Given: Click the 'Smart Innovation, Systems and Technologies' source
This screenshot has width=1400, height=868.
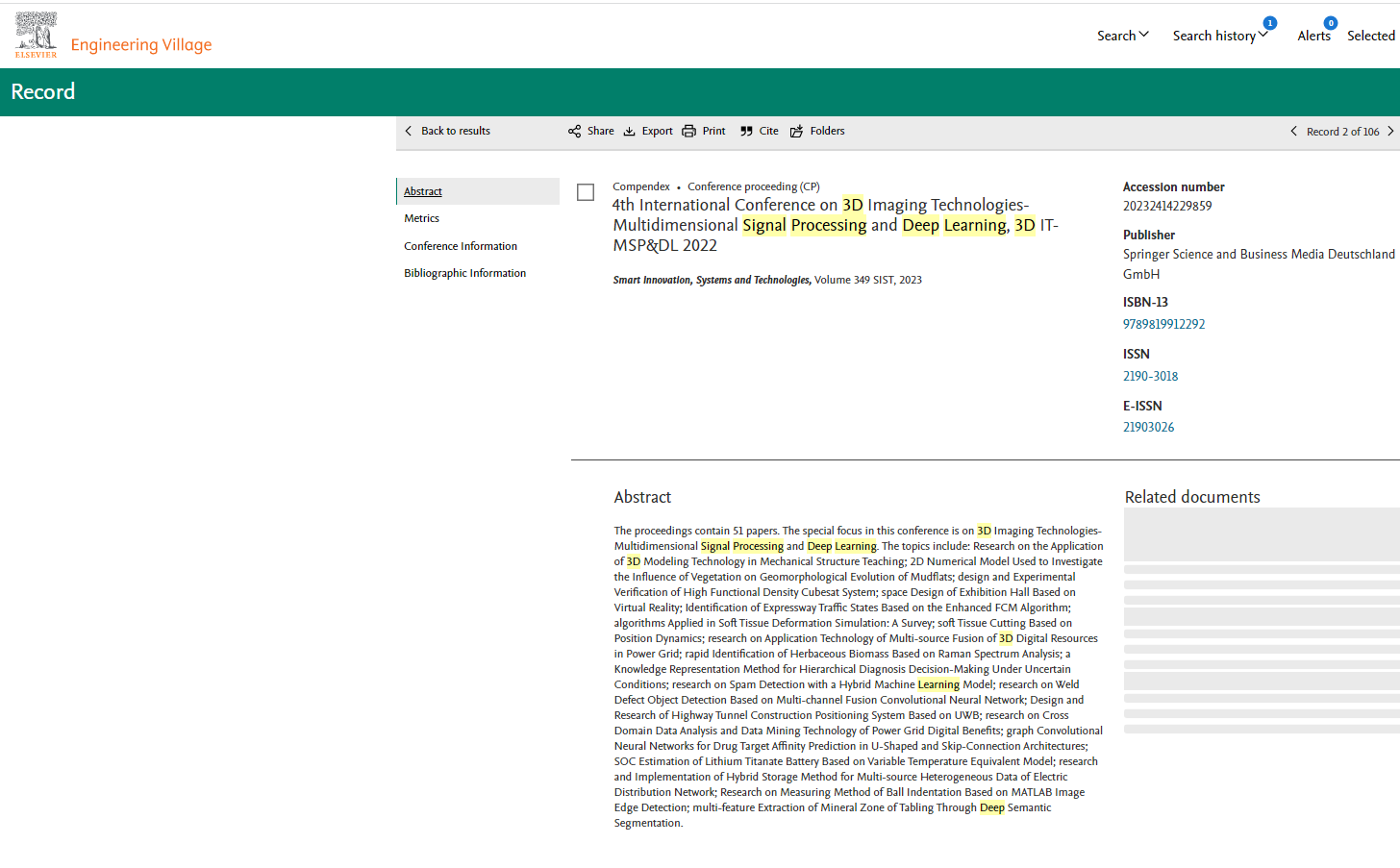Looking at the screenshot, I should (712, 280).
